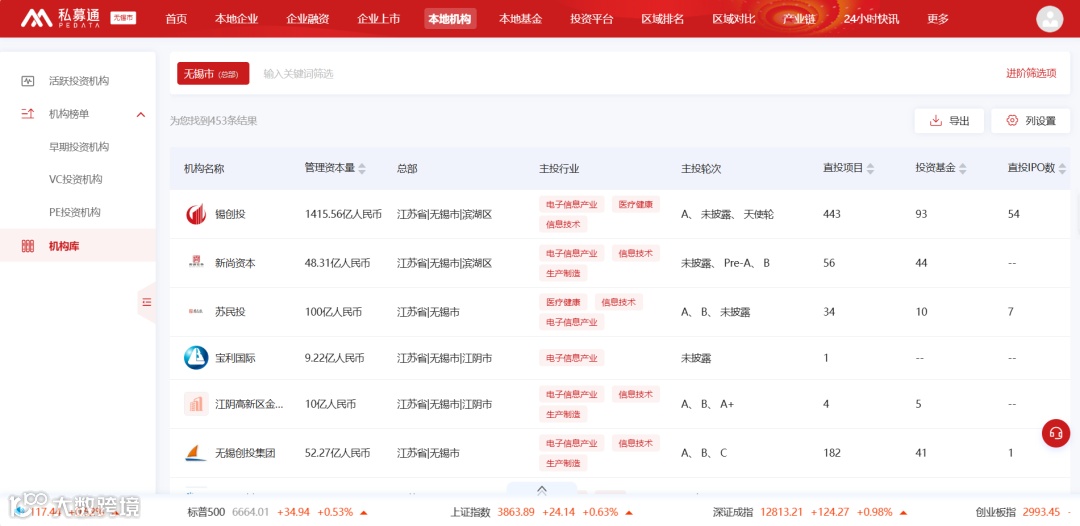Image resolution: width=1080 pixels, height=526 pixels.
Task: Open the user avatar profile icon
Action: point(1049,19)
